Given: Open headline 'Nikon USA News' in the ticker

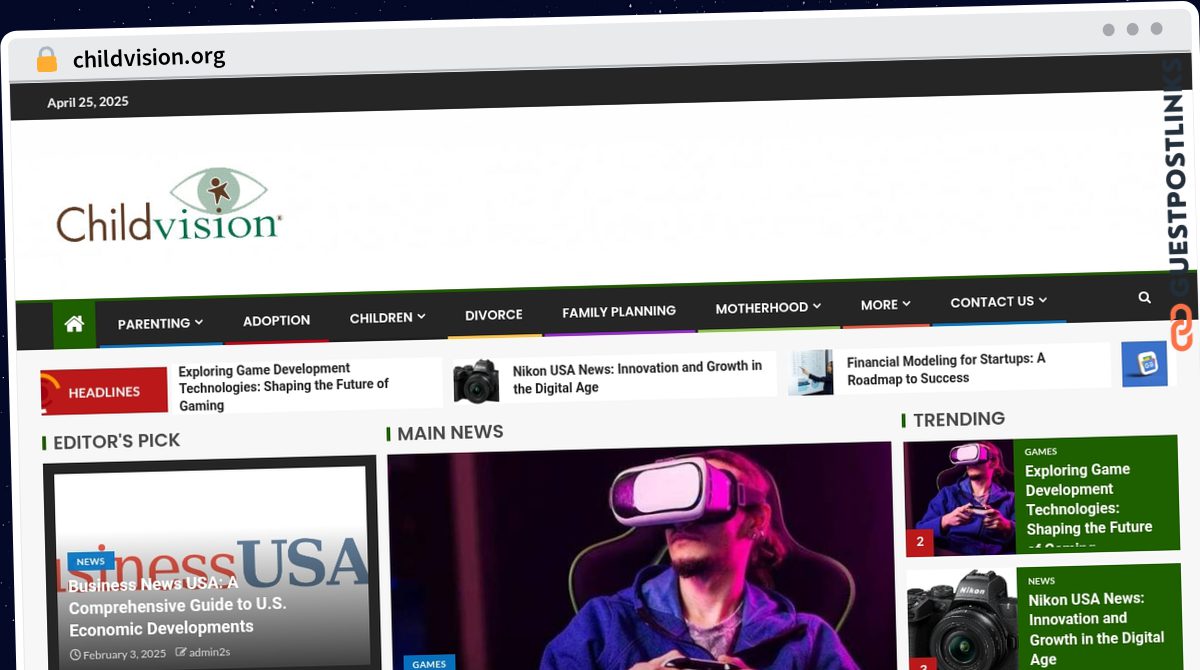Looking at the screenshot, I should click(637, 377).
